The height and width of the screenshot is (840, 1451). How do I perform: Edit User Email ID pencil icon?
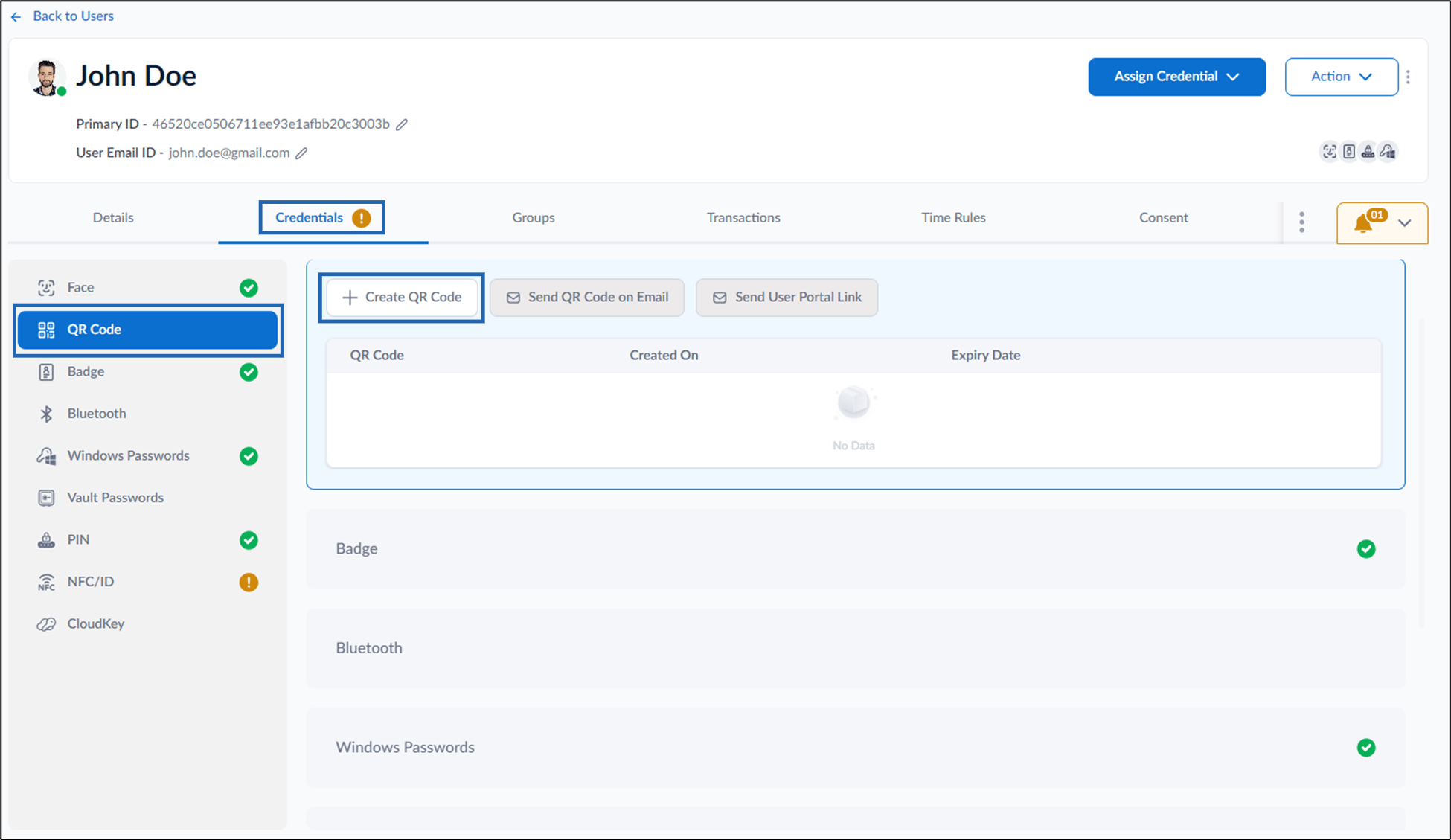[x=301, y=153]
